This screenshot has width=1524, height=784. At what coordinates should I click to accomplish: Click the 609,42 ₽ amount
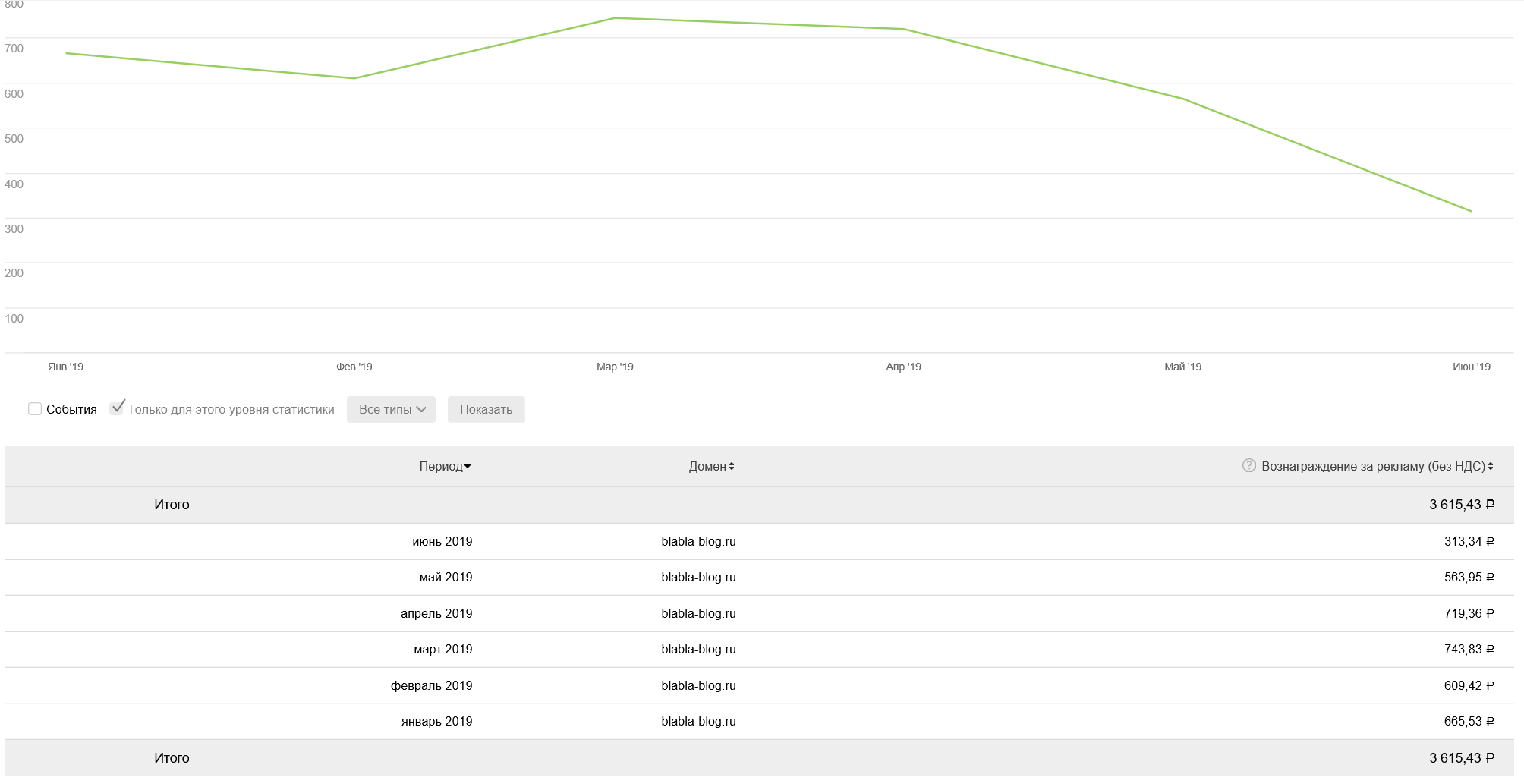click(1469, 686)
